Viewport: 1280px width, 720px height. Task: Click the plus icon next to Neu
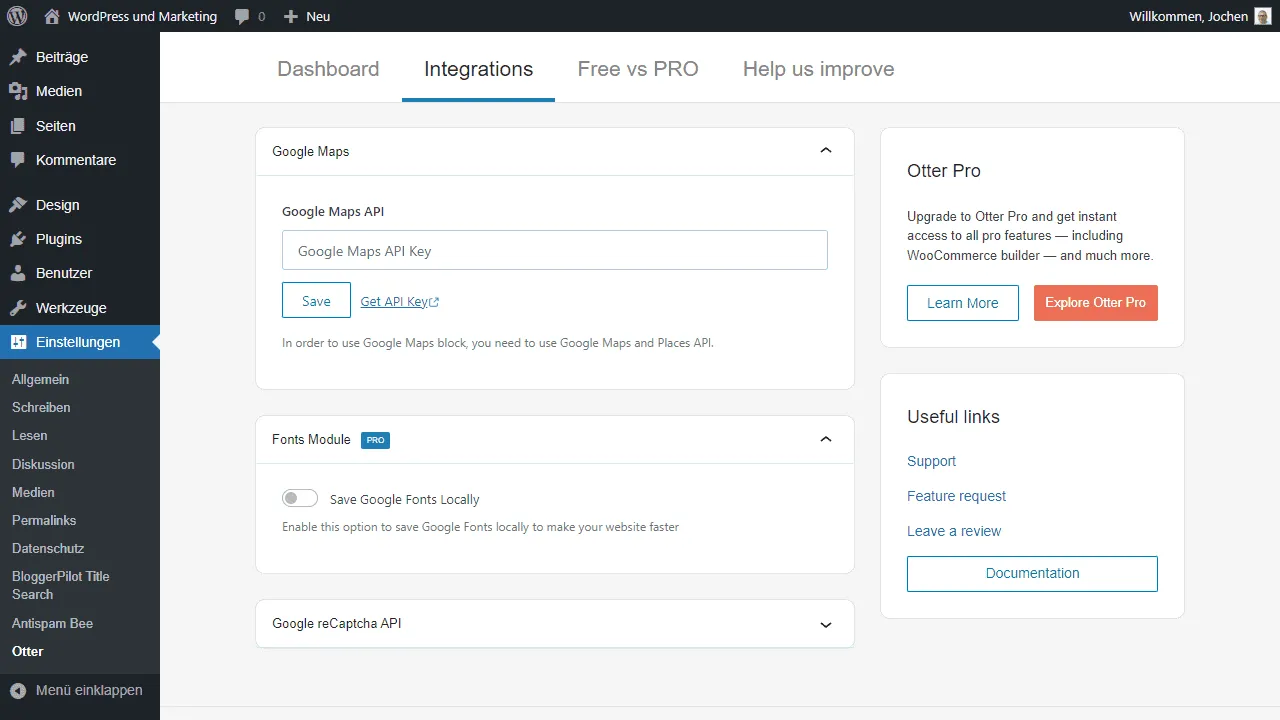tap(291, 17)
